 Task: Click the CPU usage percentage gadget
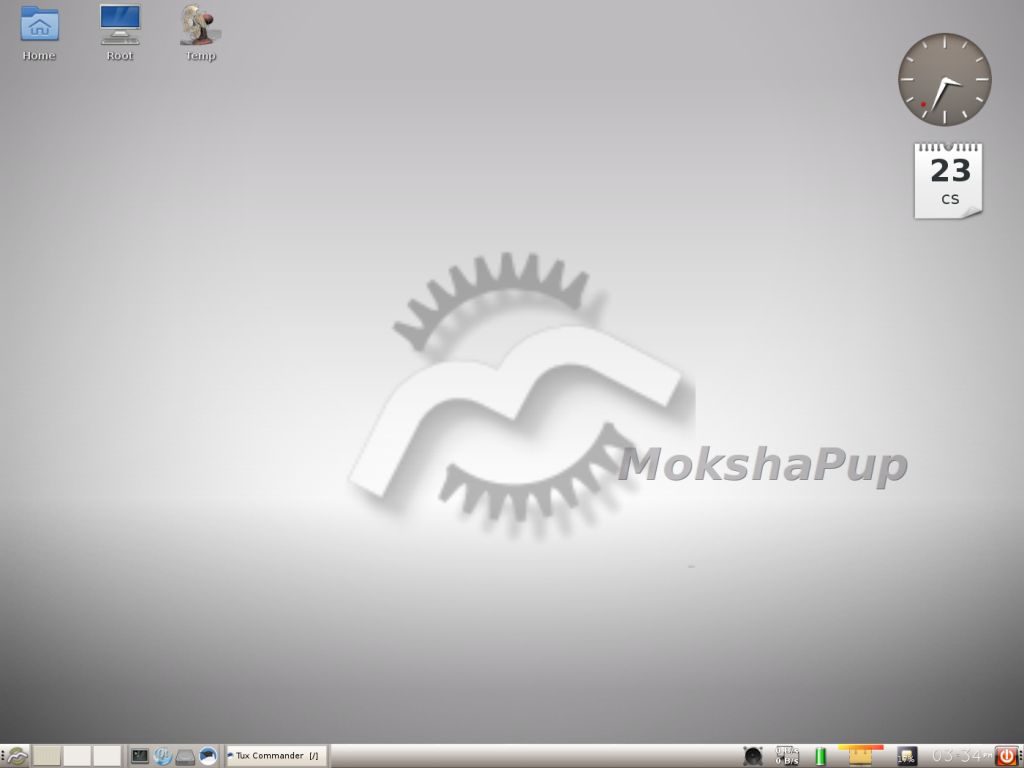[x=906, y=756]
